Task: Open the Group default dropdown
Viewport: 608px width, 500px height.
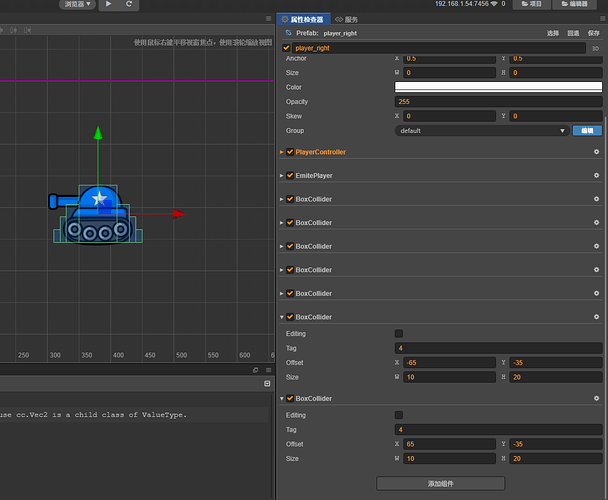Action: pyautogui.click(x=482, y=130)
